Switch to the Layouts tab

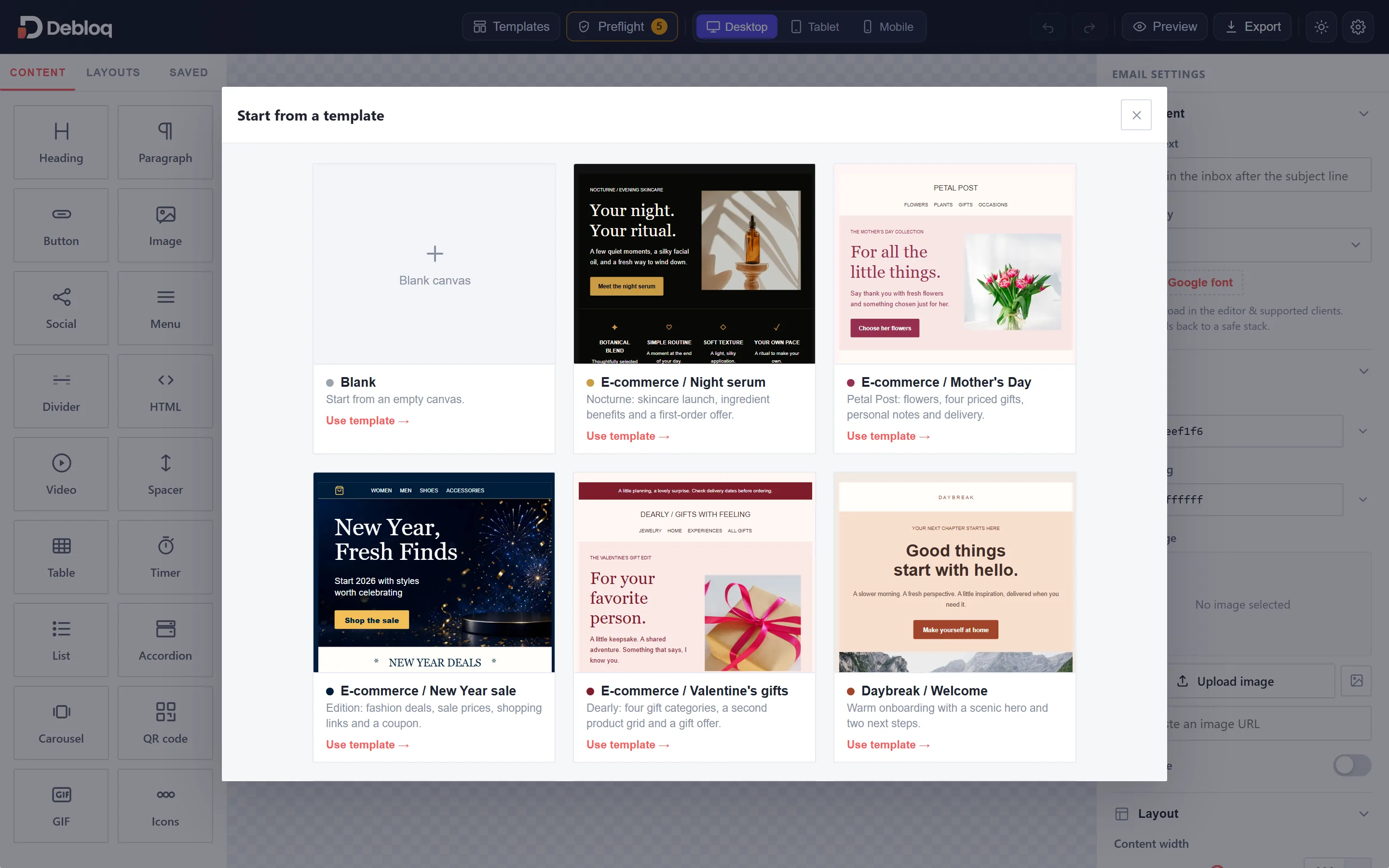click(x=113, y=72)
